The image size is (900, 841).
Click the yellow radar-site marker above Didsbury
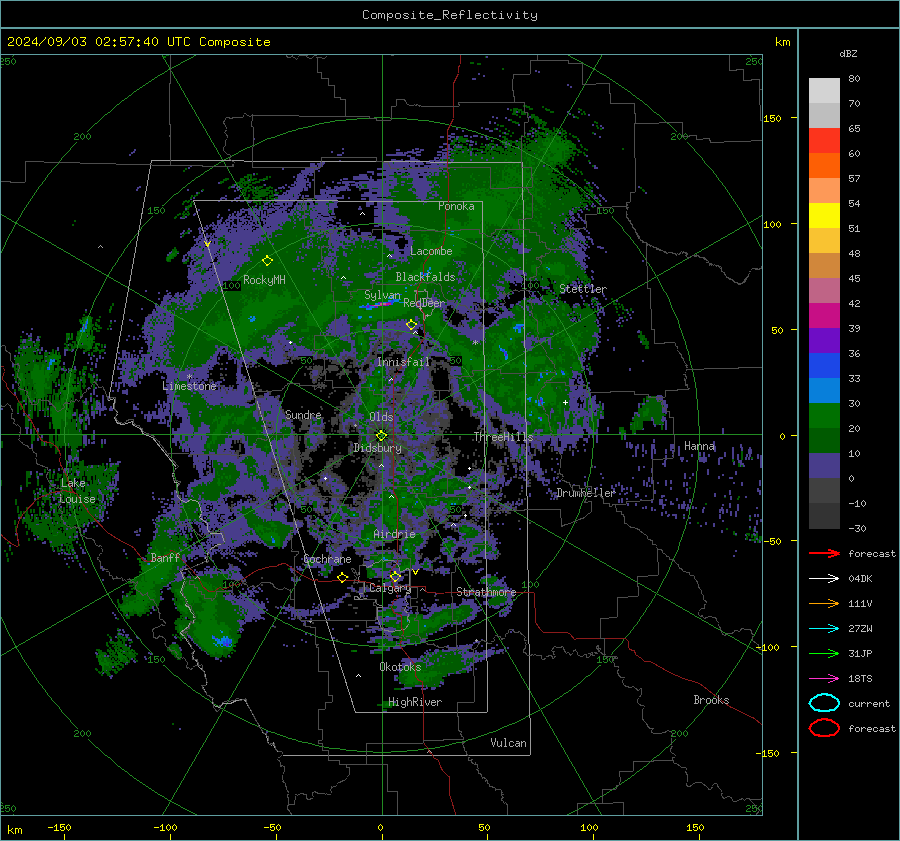pyautogui.click(x=381, y=435)
